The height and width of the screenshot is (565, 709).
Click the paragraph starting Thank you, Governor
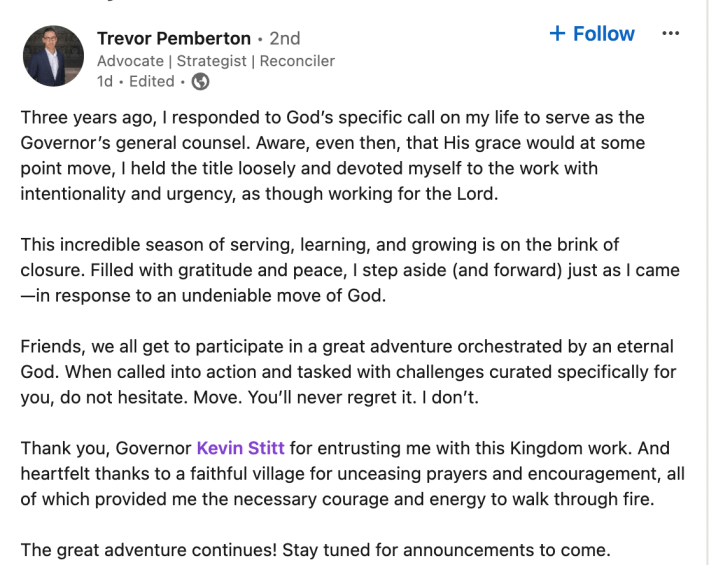click(x=353, y=474)
